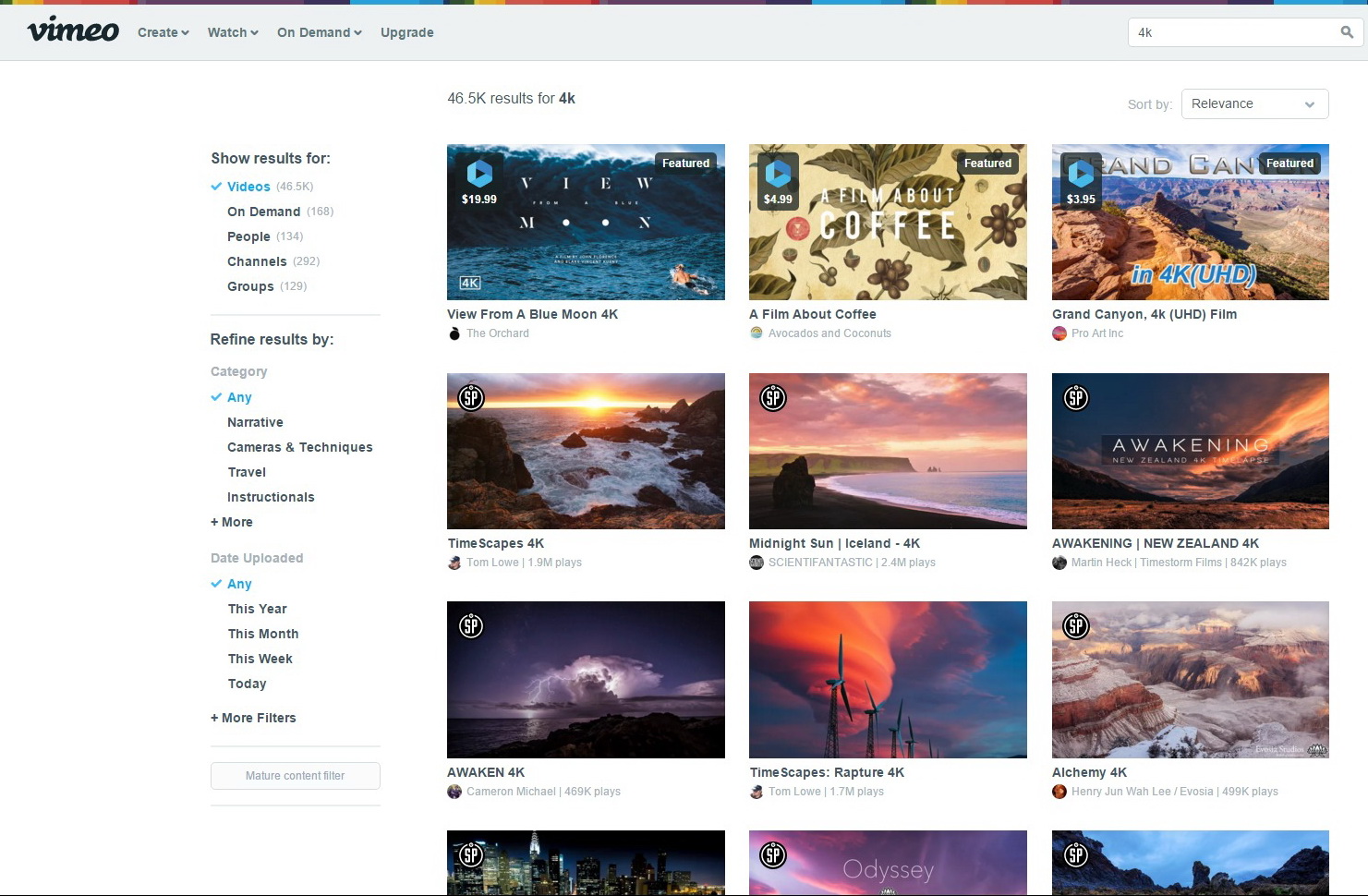1368x896 pixels.
Task: Click Tom Lowe avatar under TimeScapes: Rapture 4K
Action: pos(757,792)
